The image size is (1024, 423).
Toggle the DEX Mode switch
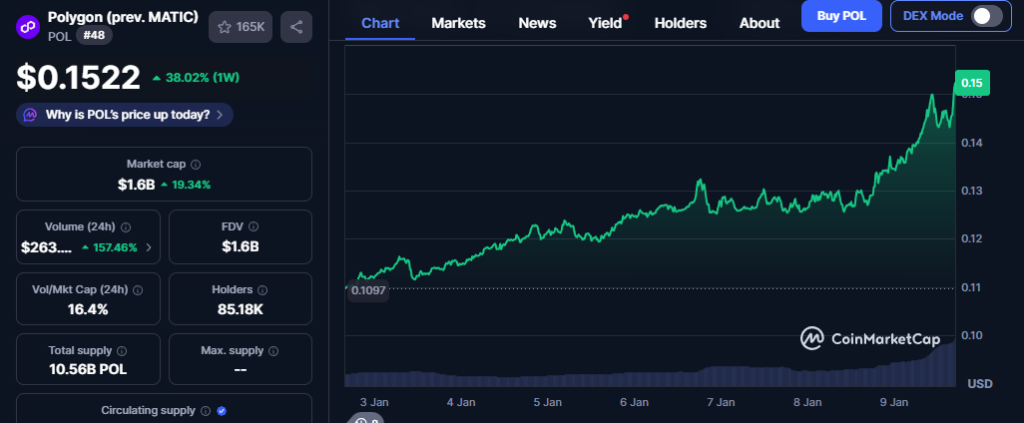click(x=986, y=16)
